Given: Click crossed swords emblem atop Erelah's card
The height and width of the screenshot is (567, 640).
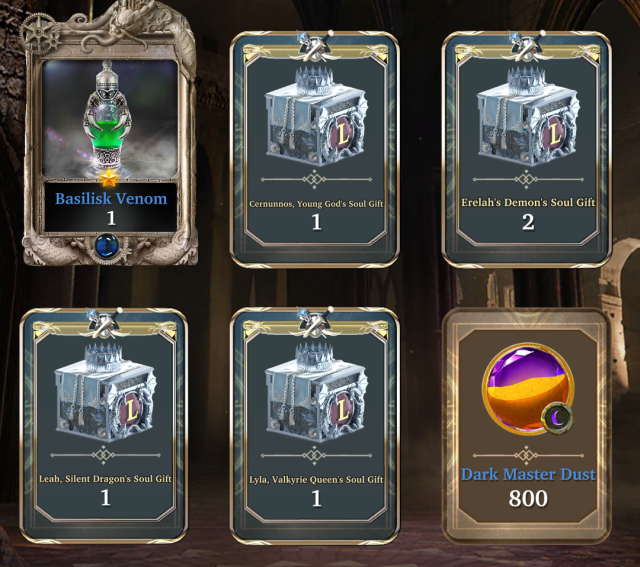Looking at the screenshot, I should (x=527, y=46).
